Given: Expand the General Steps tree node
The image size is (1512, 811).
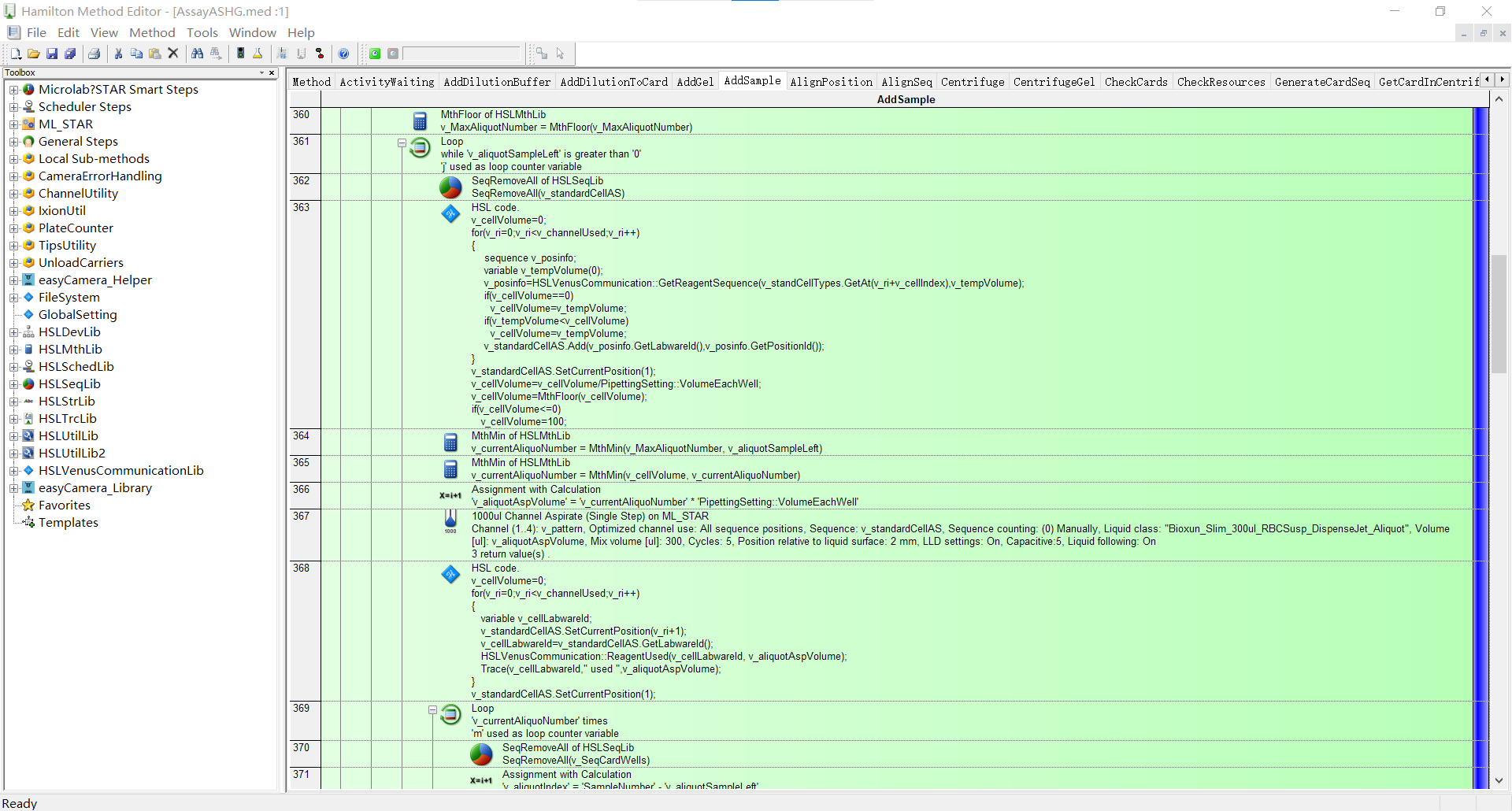Looking at the screenshot, I should 13,142.
